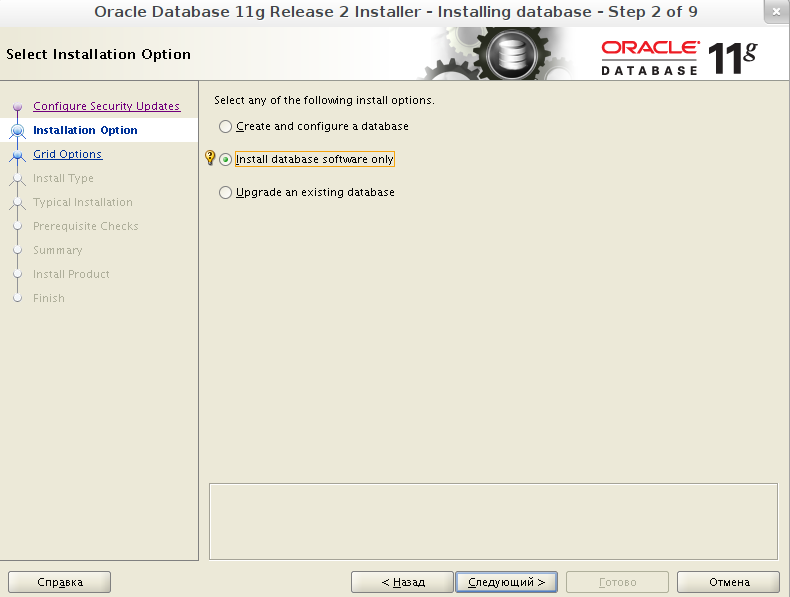Click the Отмена cancel button
The image size is (790, 597).
coord(729,582)
